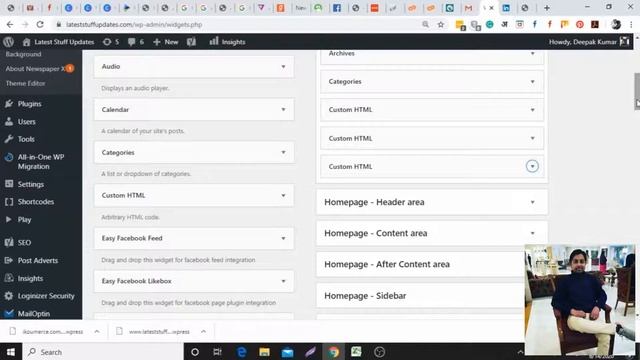
Task: Visit Latest Stuff Updates site home
Action: pos(58,42)
